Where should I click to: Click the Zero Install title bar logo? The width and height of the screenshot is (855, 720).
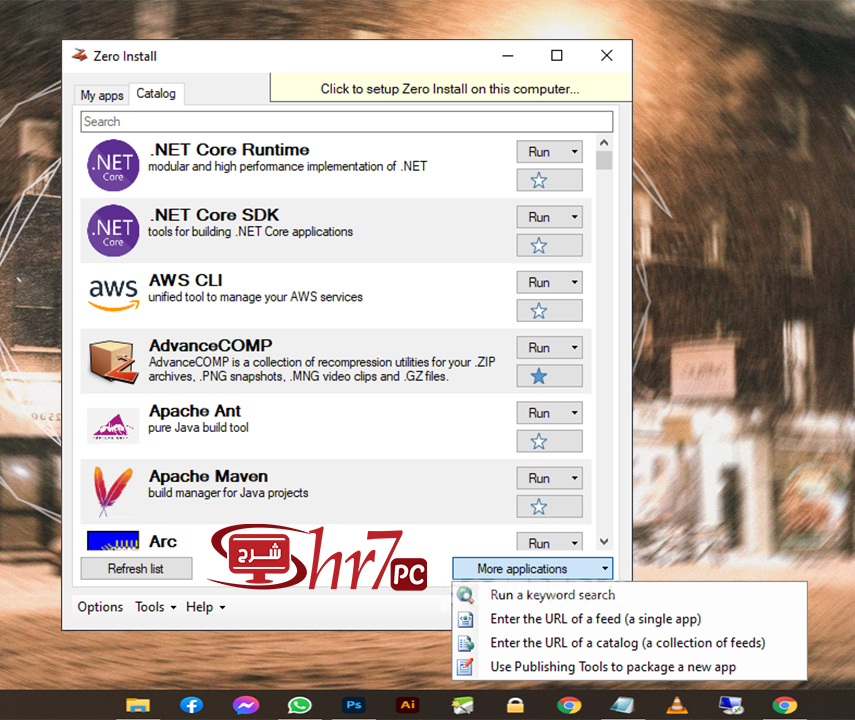(x=80, y=55)
